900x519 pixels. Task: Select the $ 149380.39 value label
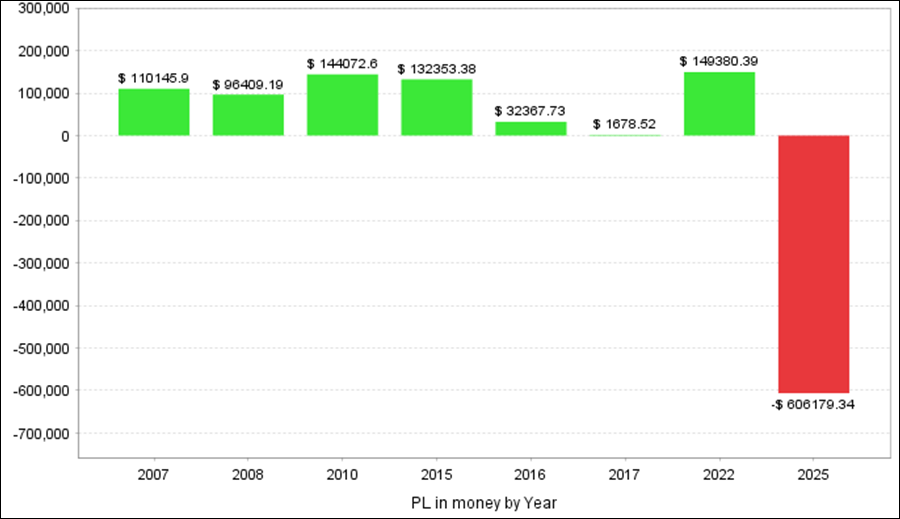[719, 61]
